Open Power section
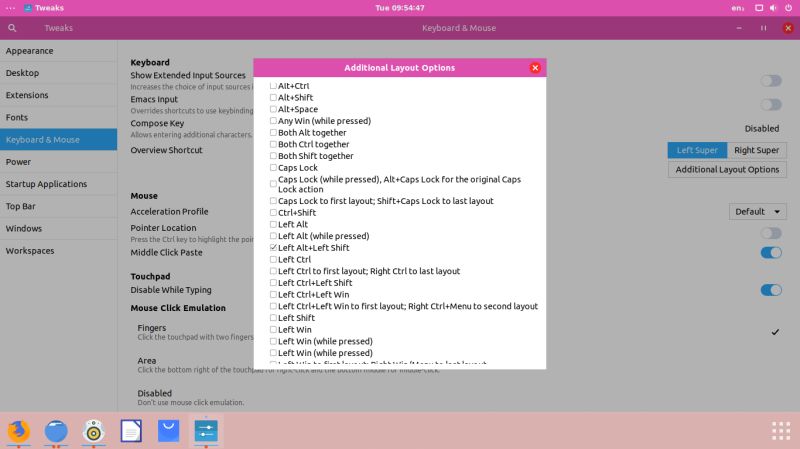Image resolution: width=800 pixels, height=449 pixels. click(58, 162)
